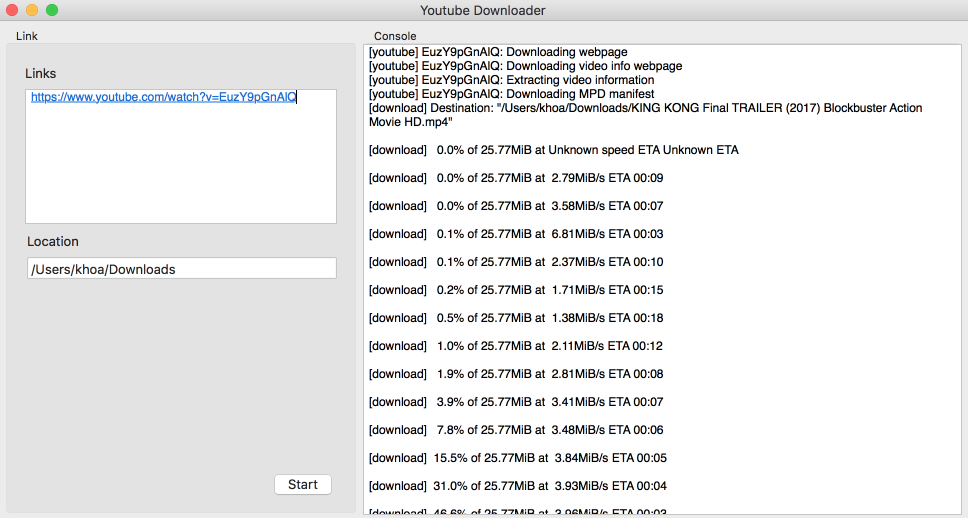The image size is (968, 518).
Task: Click the Start button
Action: pyautogui.click(x=302, y=485)
